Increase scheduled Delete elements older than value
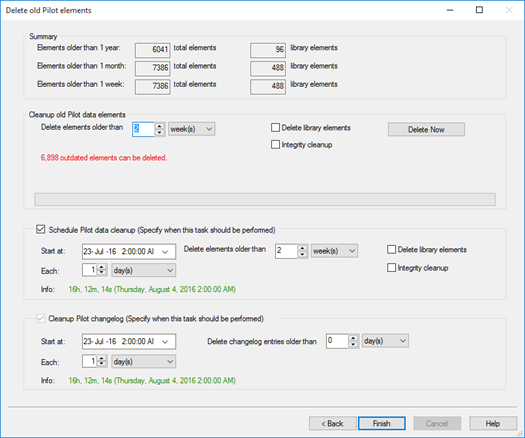This screenshot has width=525, height=438. click(x=302, y=248)
